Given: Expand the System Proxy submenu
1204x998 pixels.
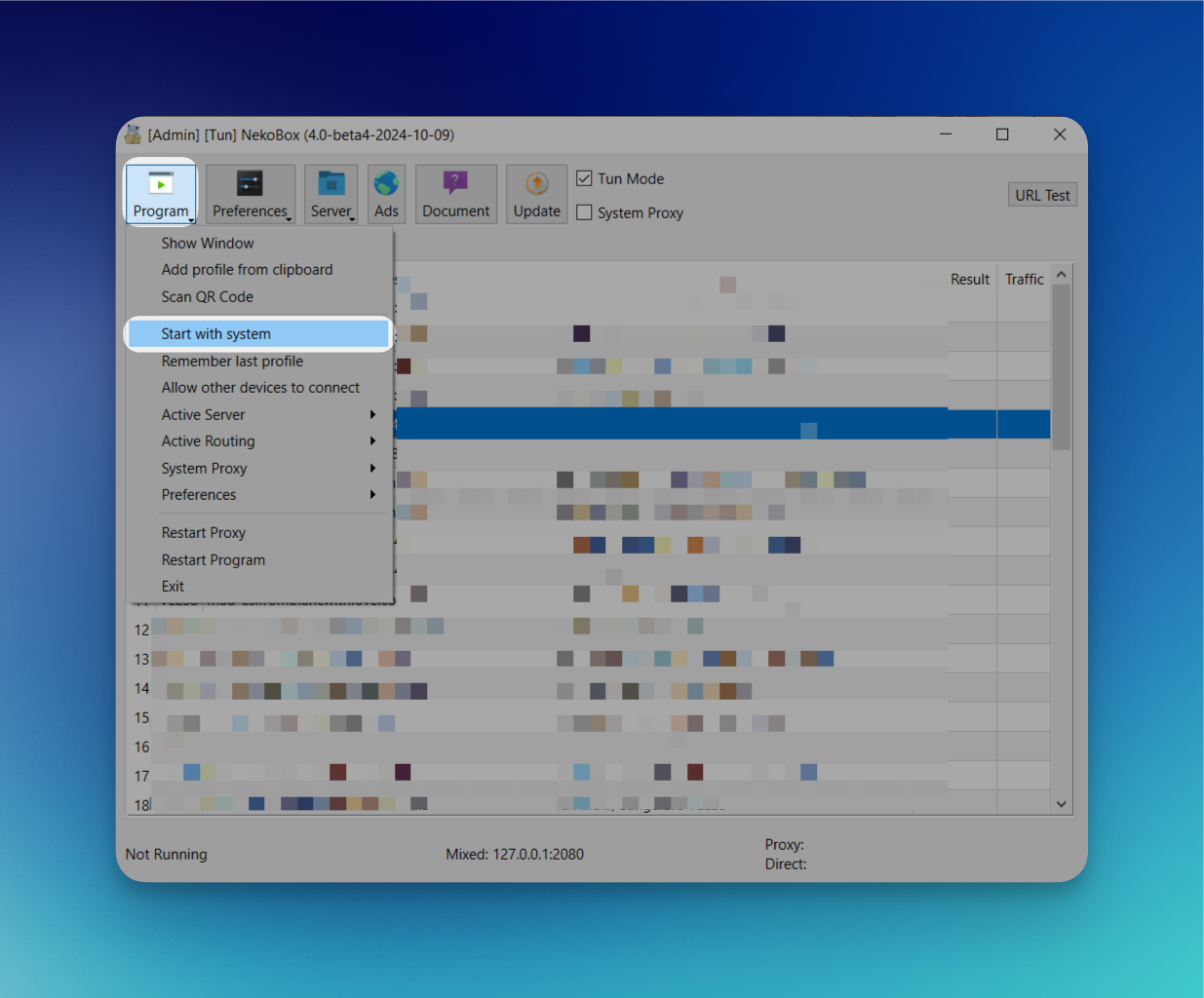Looking at the screenshot, I should tap(259, 469).
